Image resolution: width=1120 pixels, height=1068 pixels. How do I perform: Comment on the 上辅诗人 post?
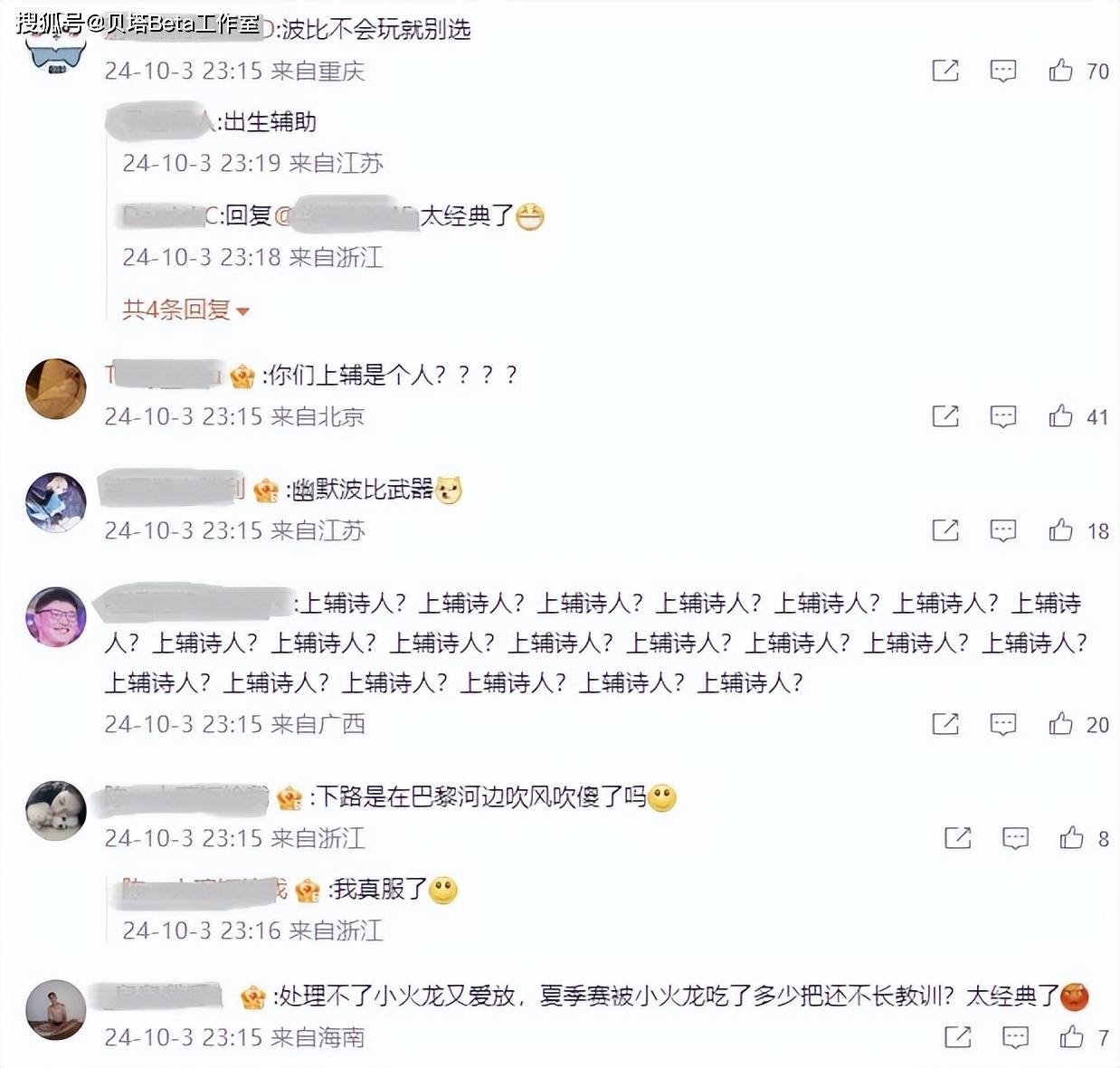(1003, 724)
